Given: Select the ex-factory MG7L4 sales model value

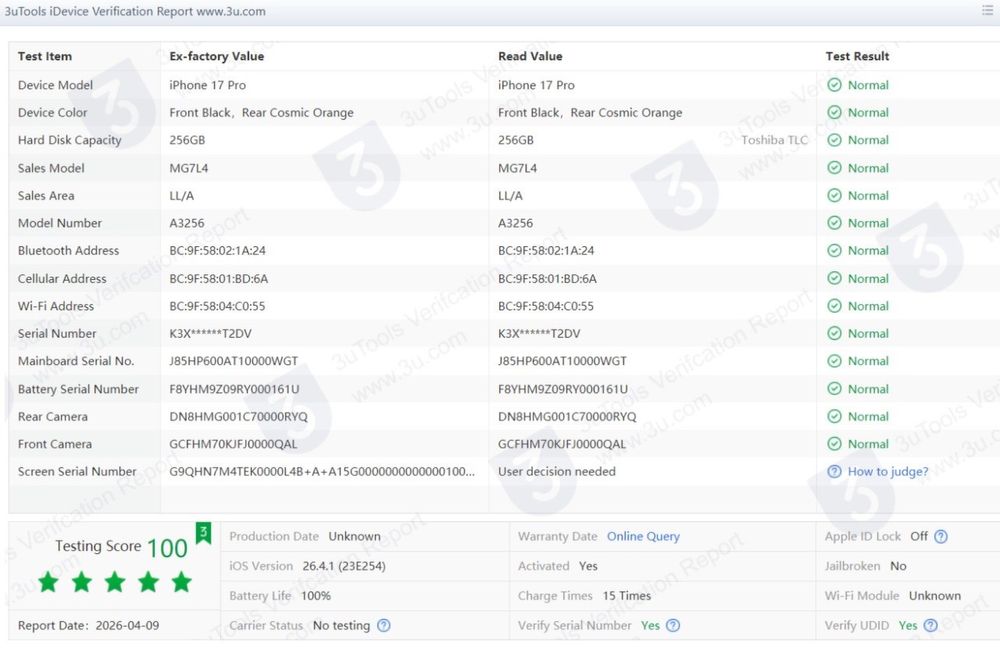Looking at the screenshot, I should 189,168.
